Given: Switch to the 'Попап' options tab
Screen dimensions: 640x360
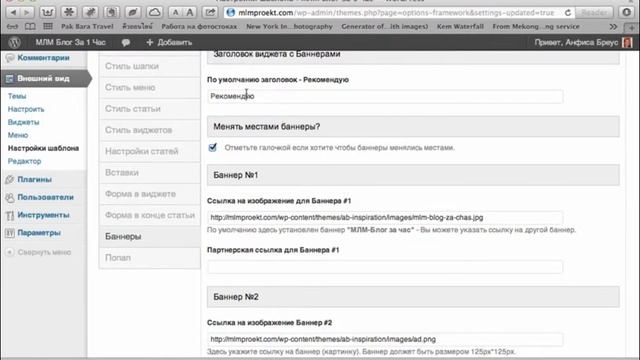Looking at the screenshot, I should [x=149, y=258].
